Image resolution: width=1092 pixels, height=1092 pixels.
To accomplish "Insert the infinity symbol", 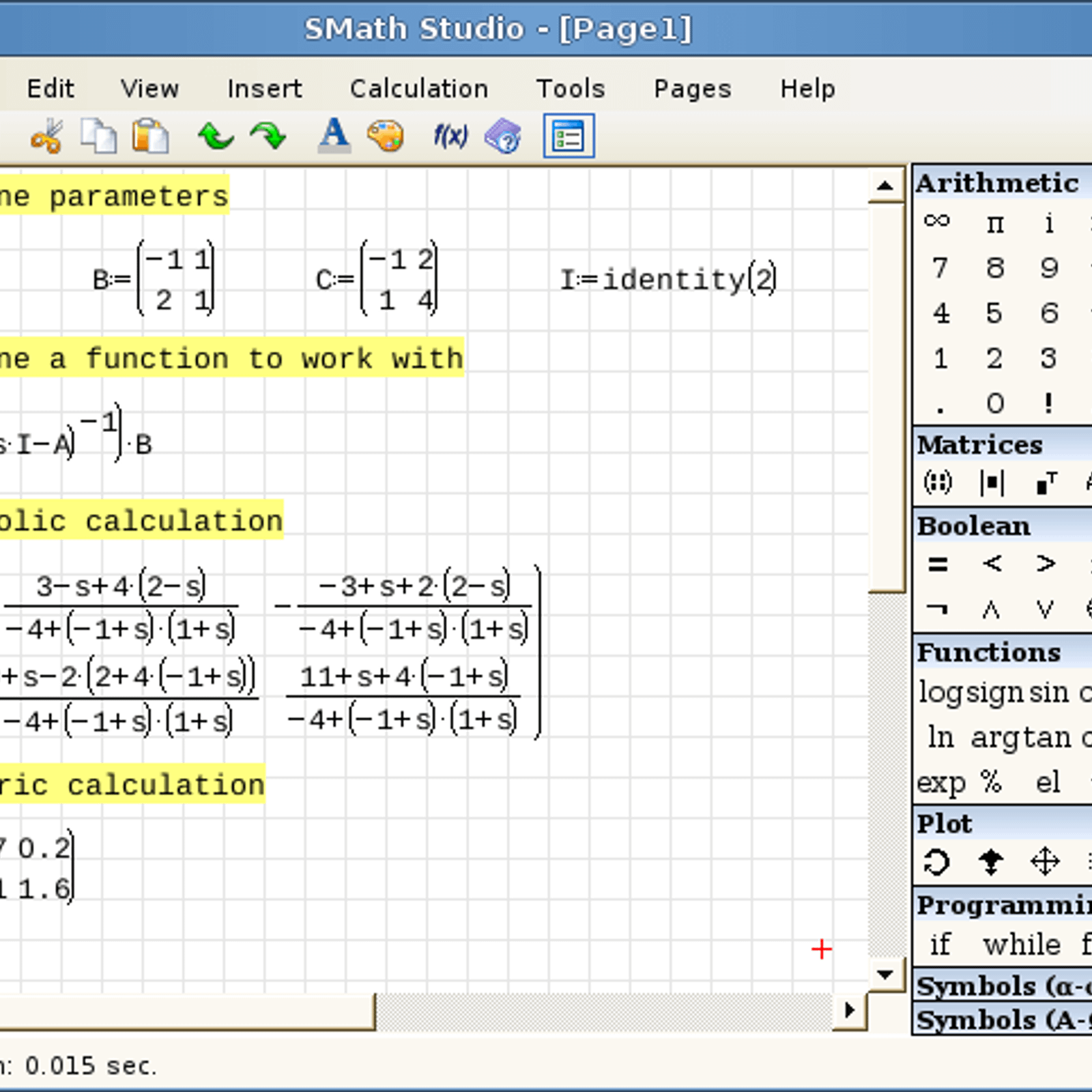I will 937,221.
